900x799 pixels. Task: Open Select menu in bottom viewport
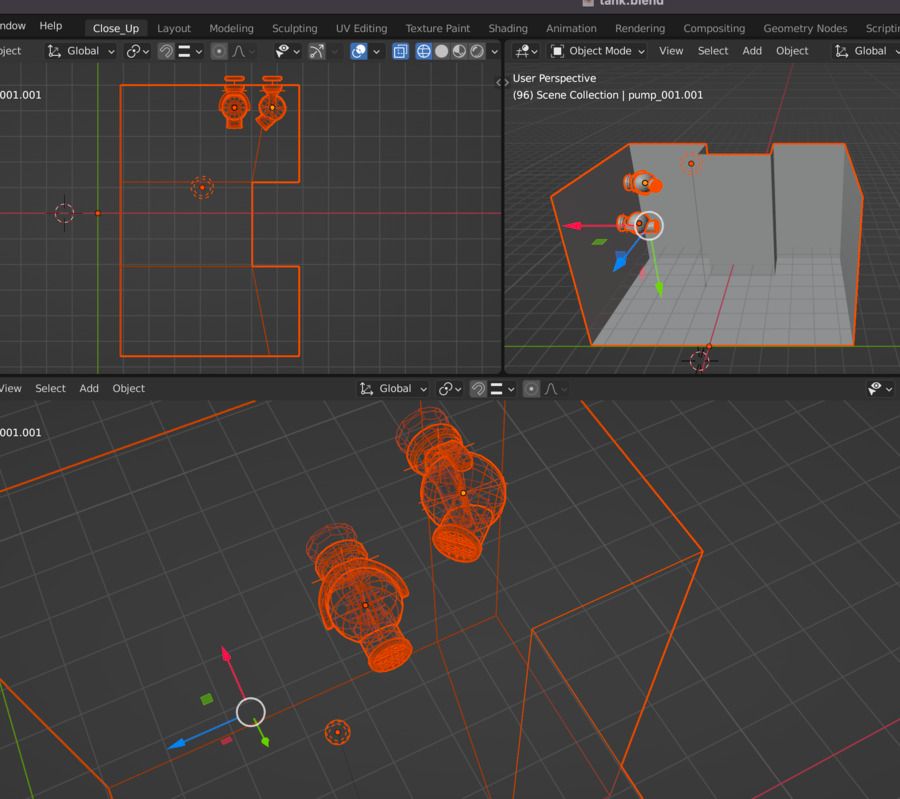click(x=51, y=389)
